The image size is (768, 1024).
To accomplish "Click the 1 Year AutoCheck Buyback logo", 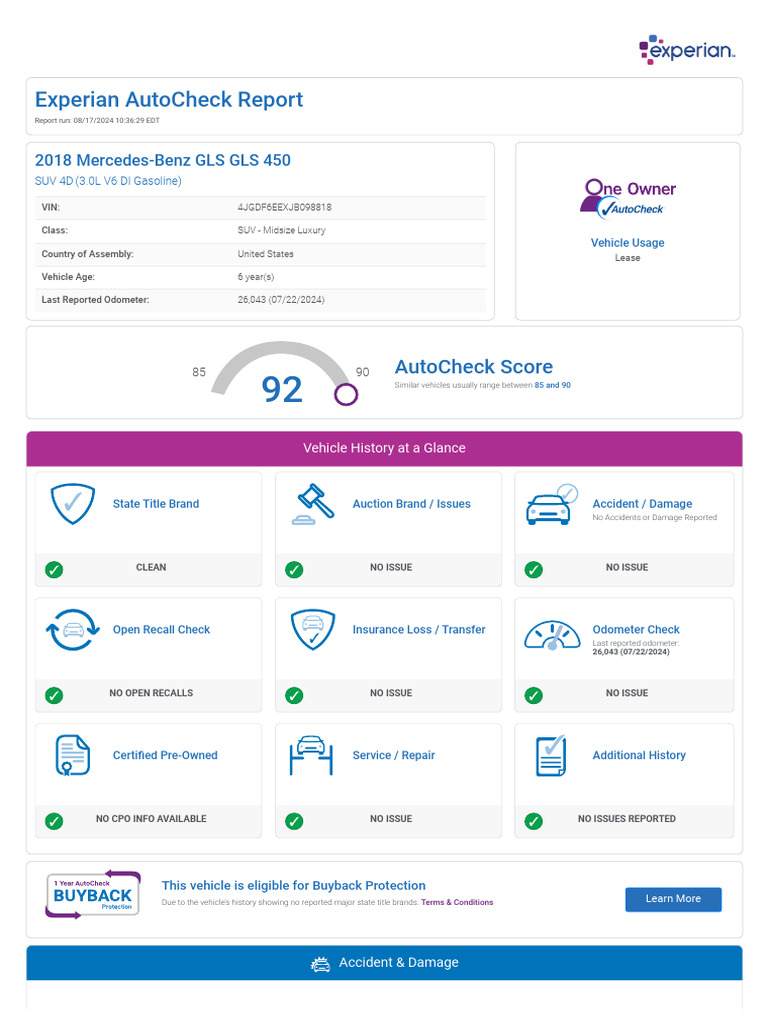I will (x=93, y=895).
